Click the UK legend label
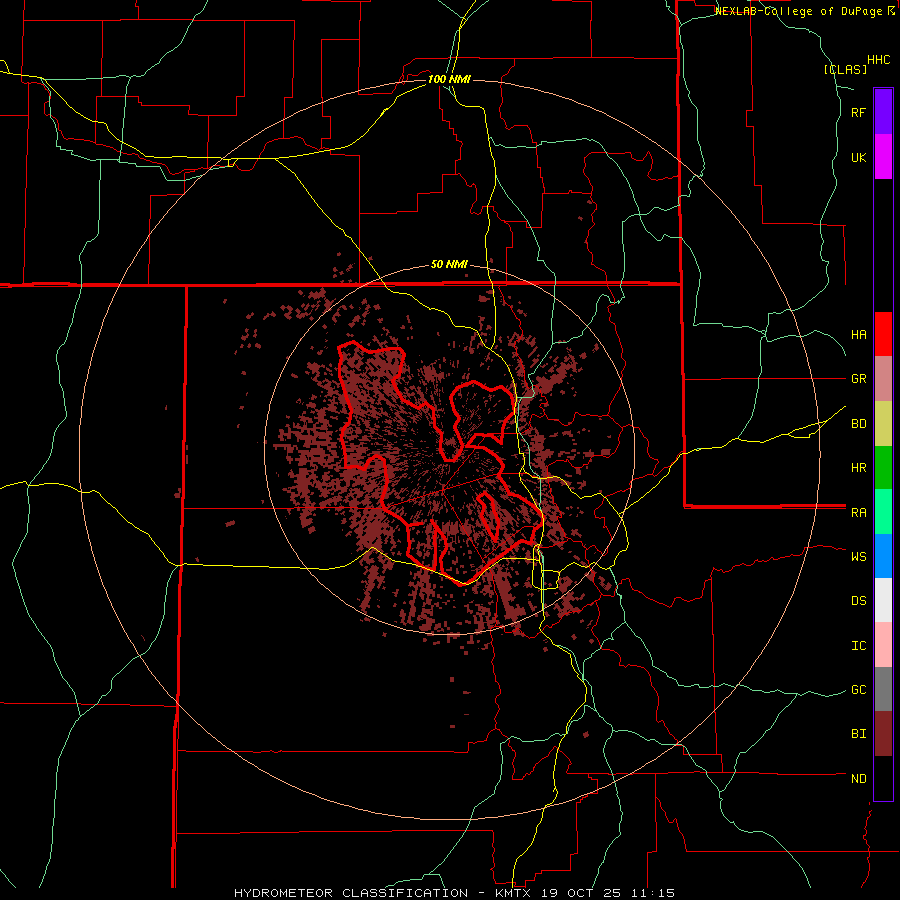 (858, 157)
